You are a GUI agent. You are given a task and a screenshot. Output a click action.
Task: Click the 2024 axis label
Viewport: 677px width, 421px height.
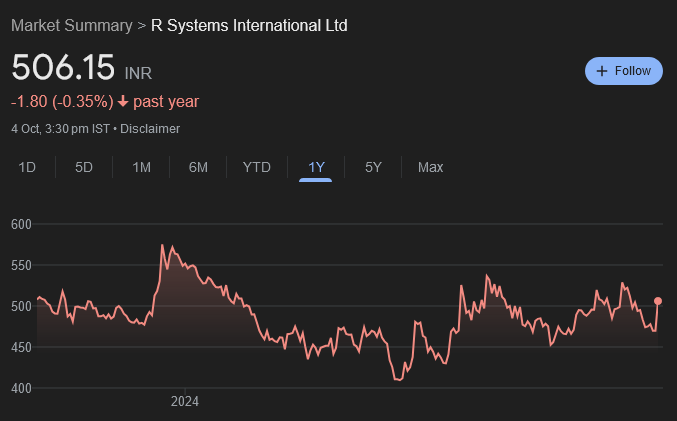pos(185,402)
